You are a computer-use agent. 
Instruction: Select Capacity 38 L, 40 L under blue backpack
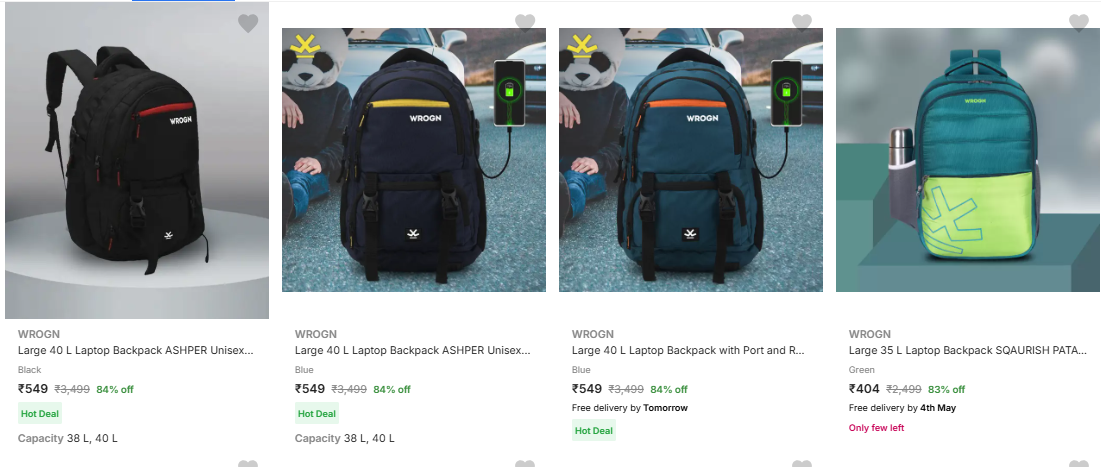345,438
